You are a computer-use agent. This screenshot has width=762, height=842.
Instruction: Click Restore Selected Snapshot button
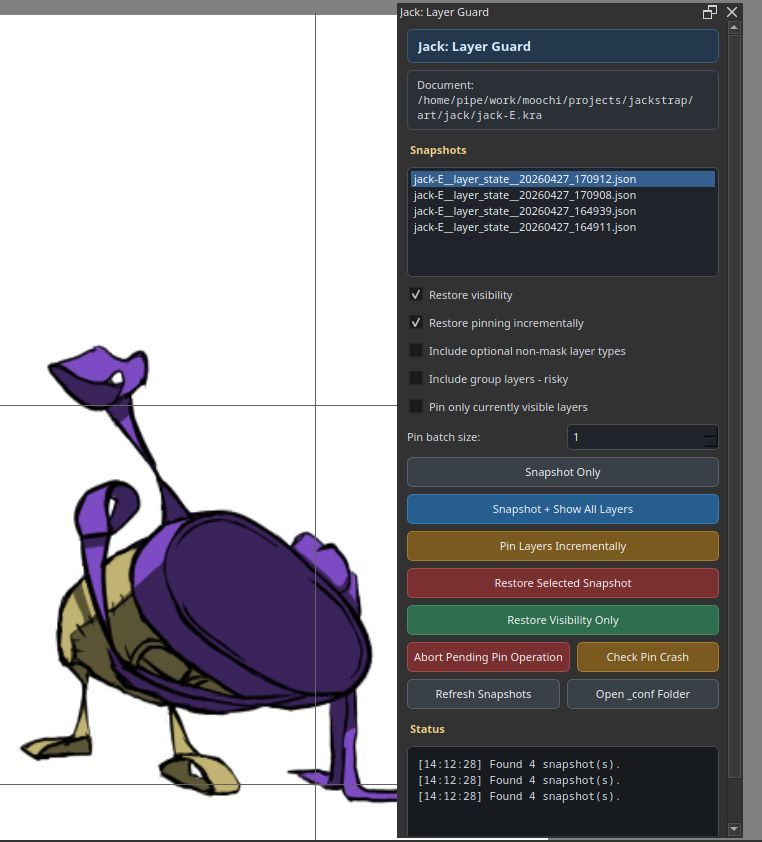pyautogui.click(x=563, y=583)
